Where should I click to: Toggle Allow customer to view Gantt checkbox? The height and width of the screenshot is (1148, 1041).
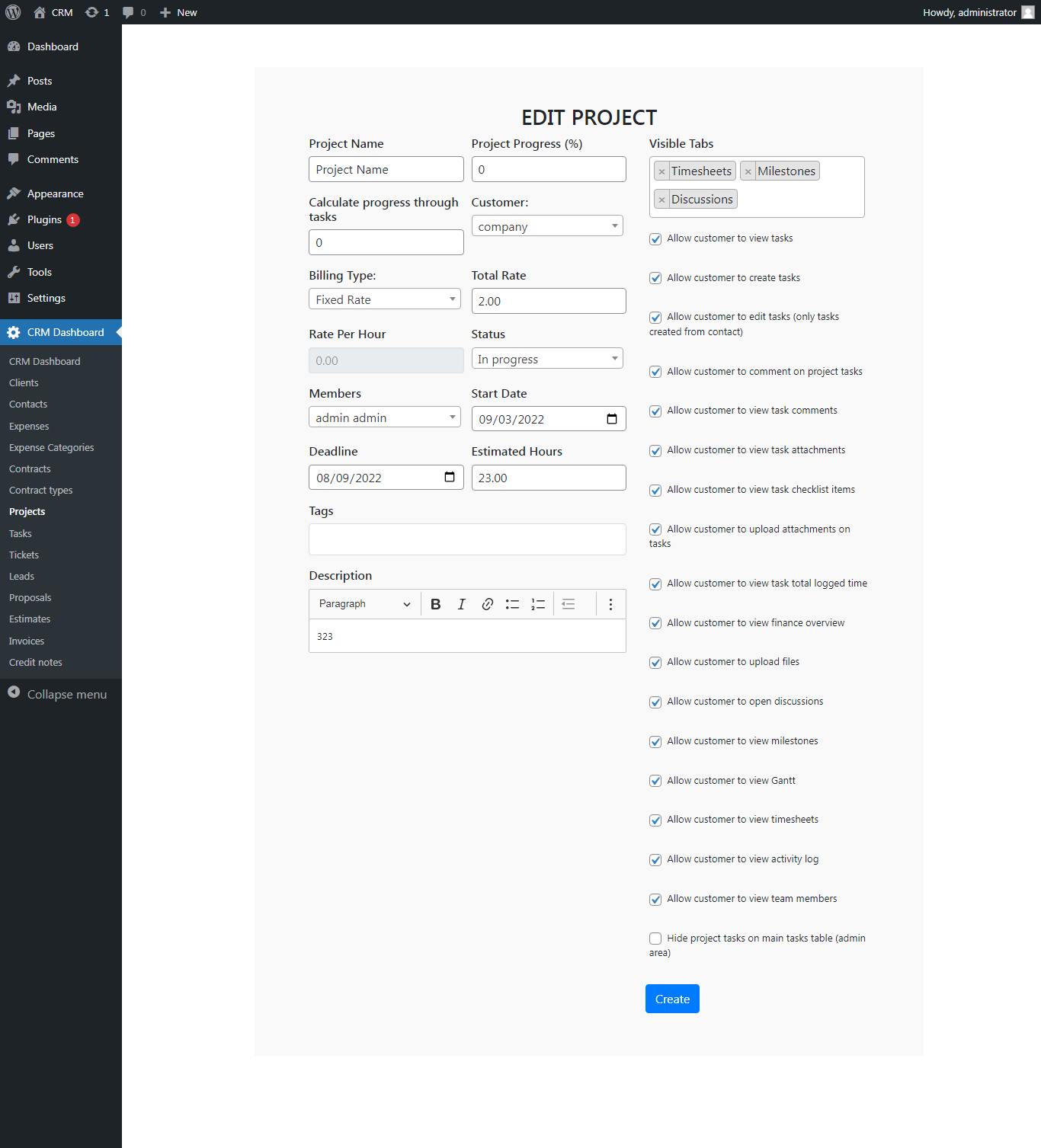pyautogui.click(x=655, y=781)
